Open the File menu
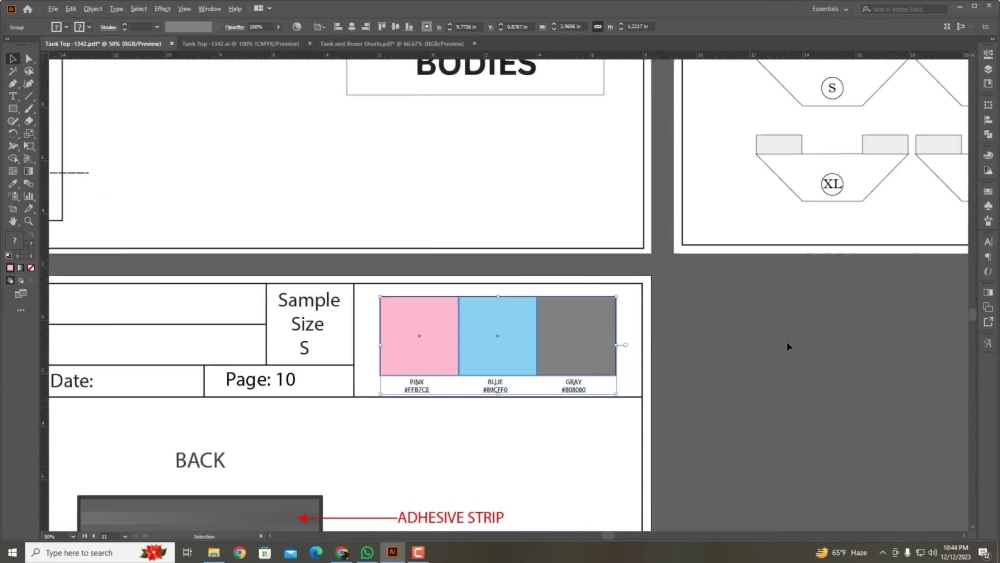The image size is (1000, 563). (53, 9)
